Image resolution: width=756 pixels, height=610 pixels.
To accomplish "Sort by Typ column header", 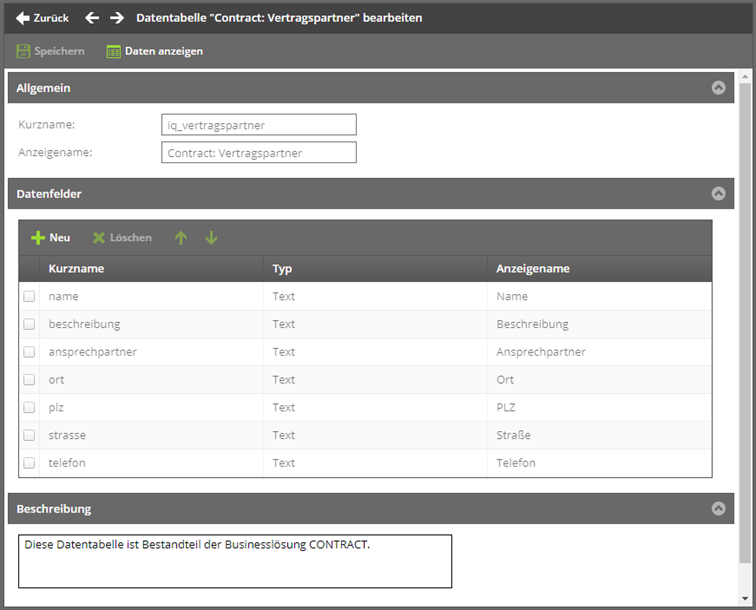I will point(375,269).
